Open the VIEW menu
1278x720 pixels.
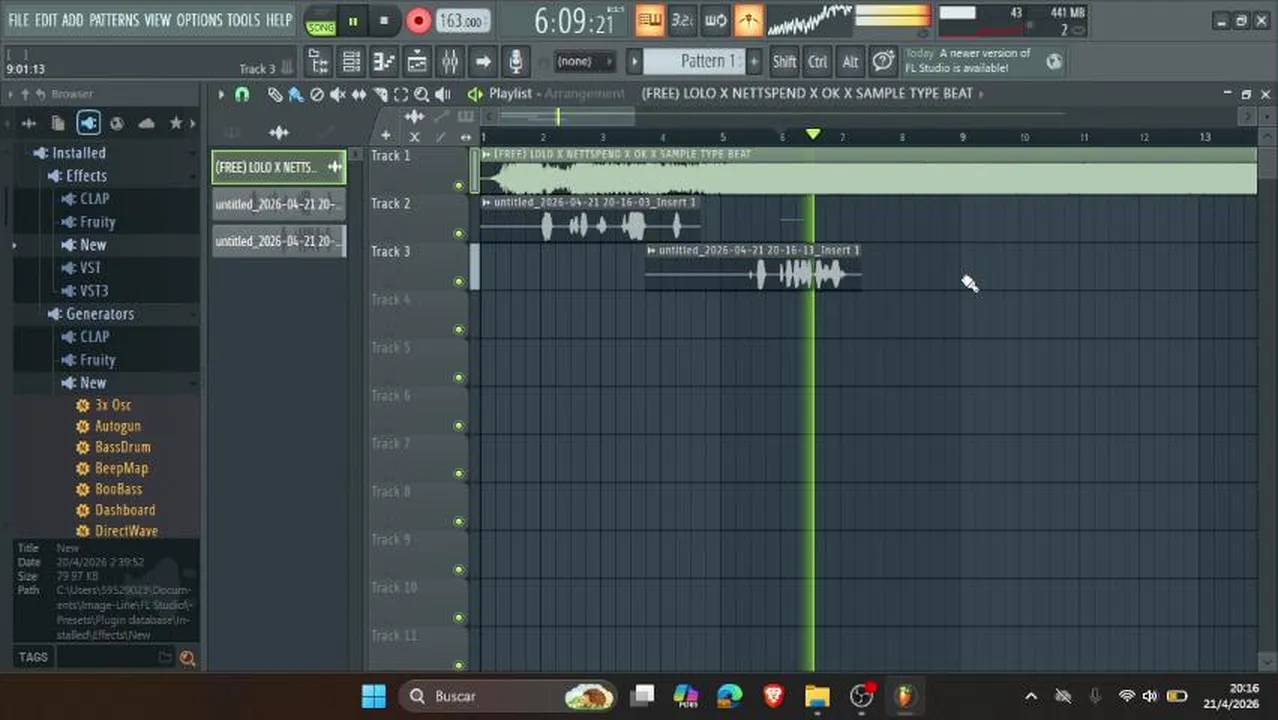[158, 20]
